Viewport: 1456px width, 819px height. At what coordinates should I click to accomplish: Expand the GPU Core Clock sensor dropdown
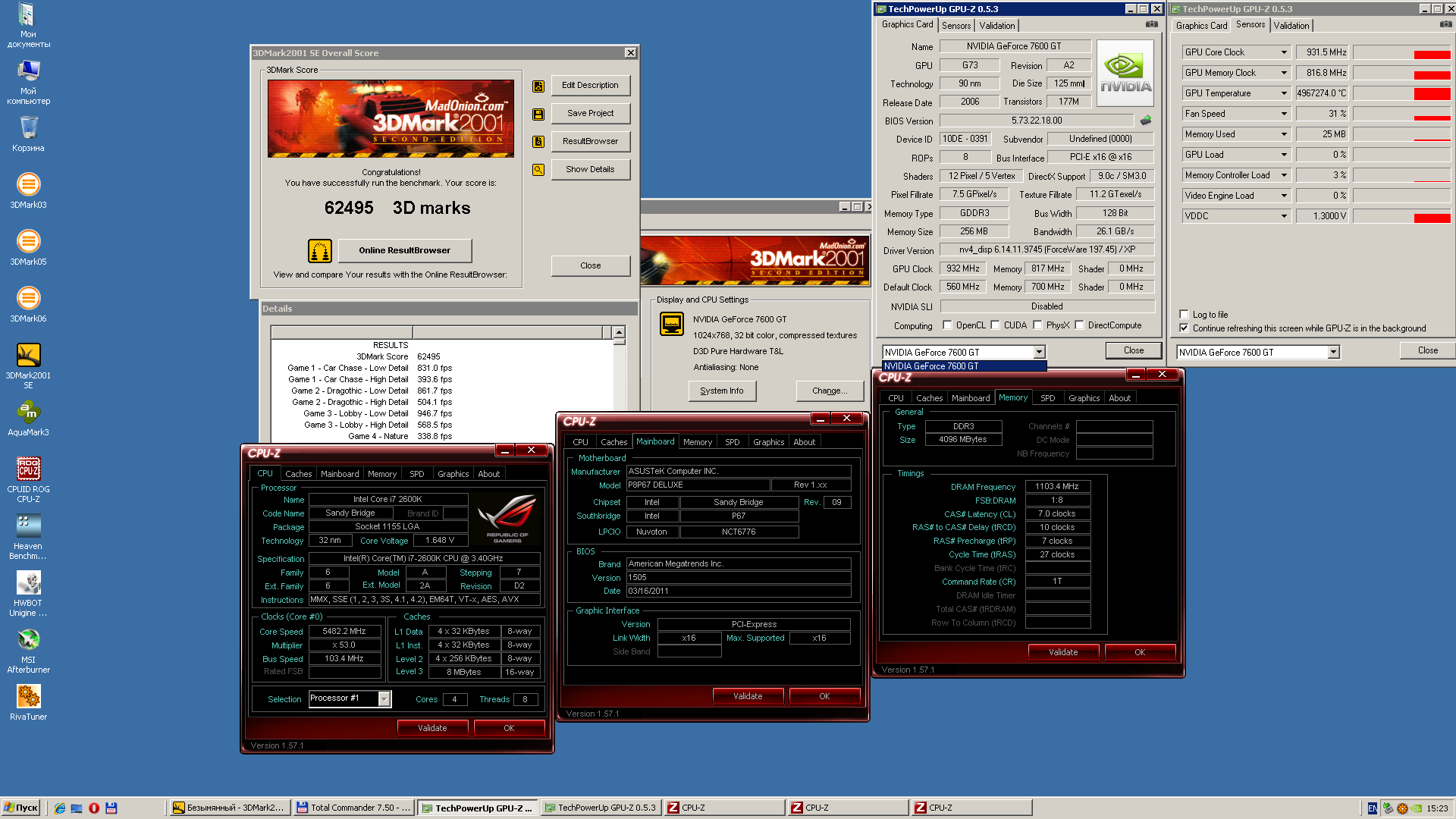point(1284,52)
